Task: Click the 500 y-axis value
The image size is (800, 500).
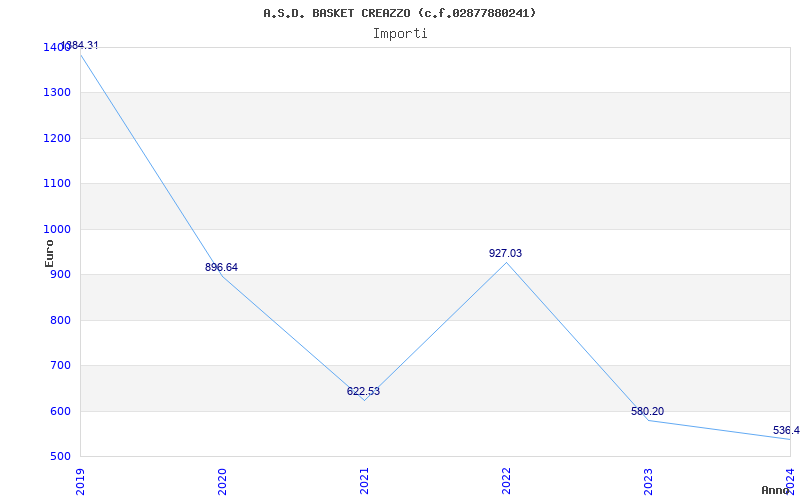Action: point(60,457)
